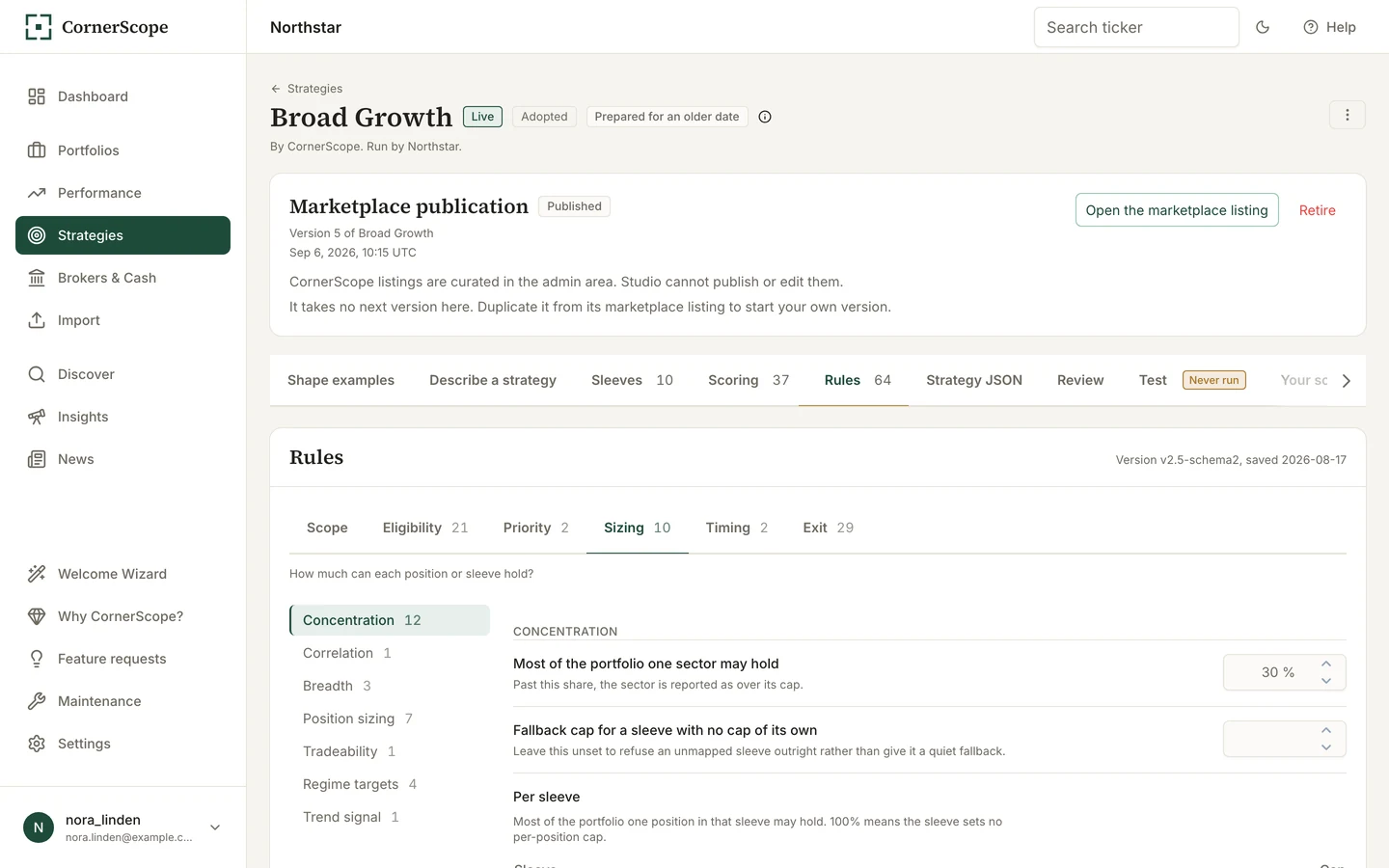Viewport: 1389px width, 868px height.
Task: Open the Test tab marked Never run
Action: click(1193, 380)
